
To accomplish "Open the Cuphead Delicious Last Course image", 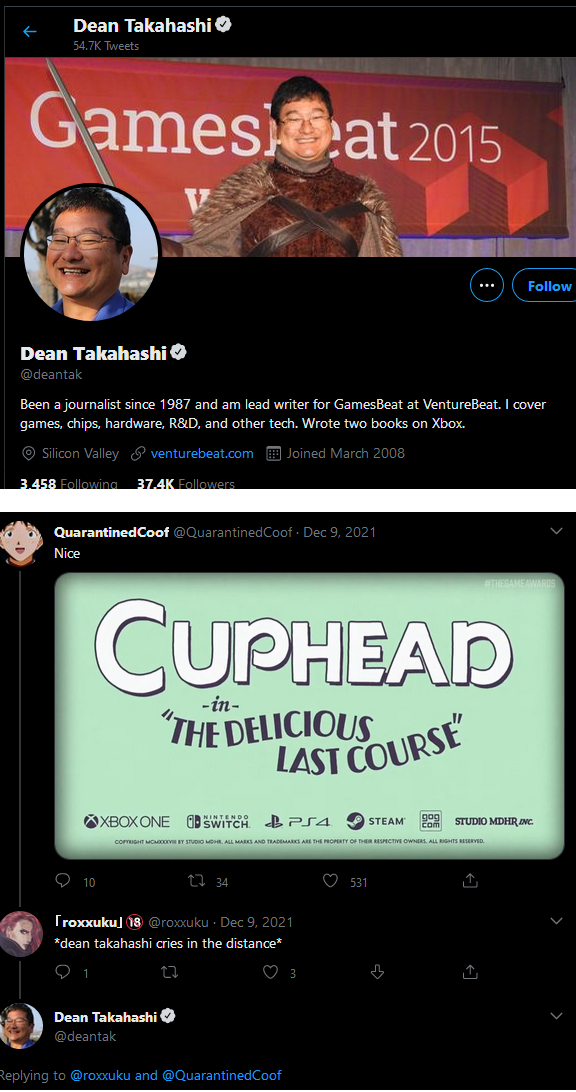I will coord(309,715).
